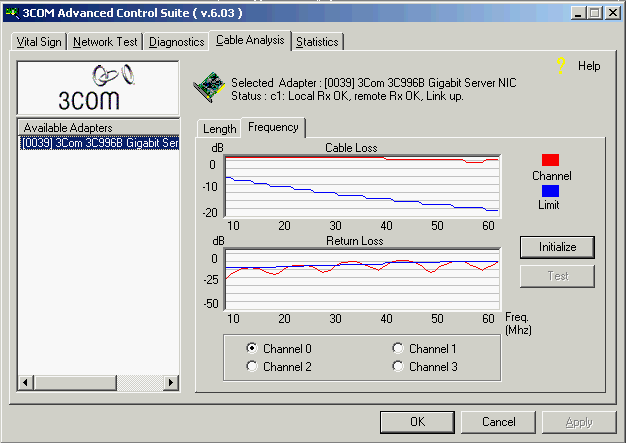Minimize the 3COM Advanced Control Suite window
This screenshot has height=443, width=626.
click(x=578, y=13)
